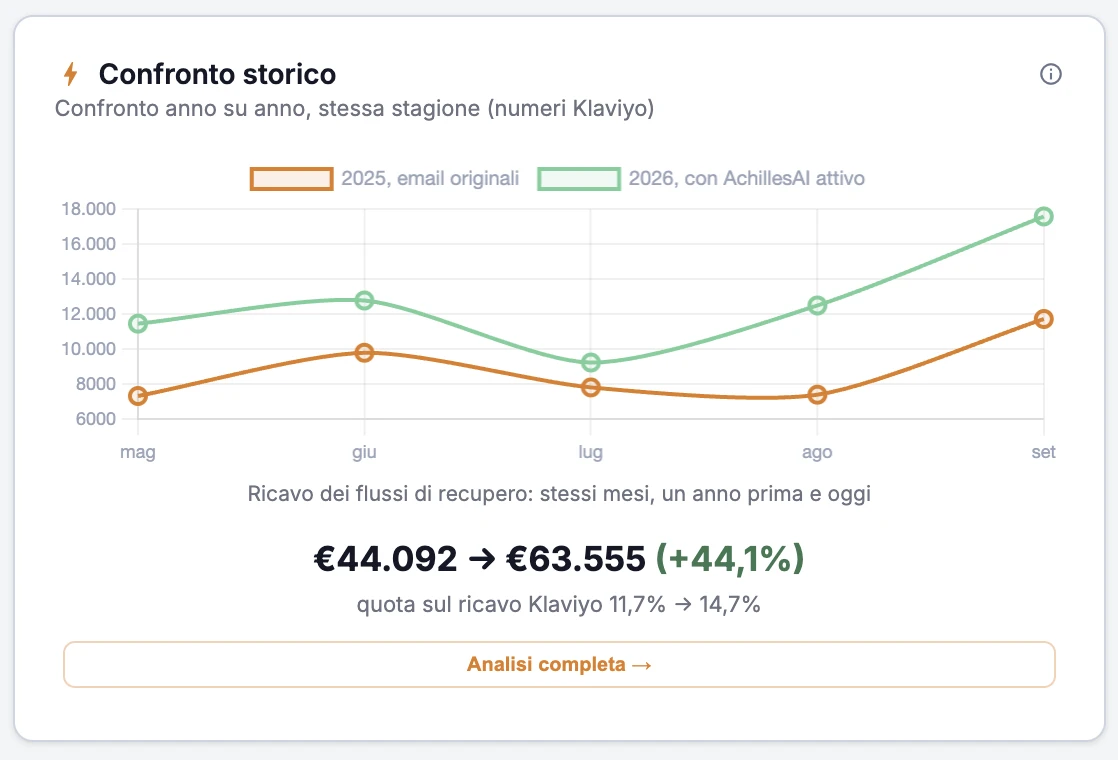Select the orange data point for ago
Screen dimensions: 1118x760
click(x=817, y=394)
